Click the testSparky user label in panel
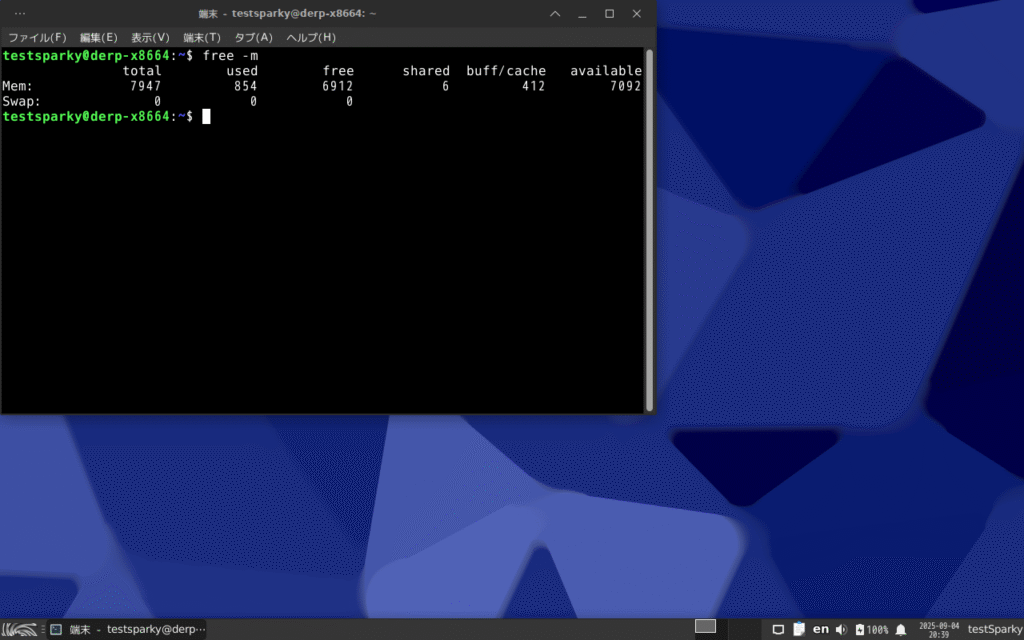 [x=994, y=629]
